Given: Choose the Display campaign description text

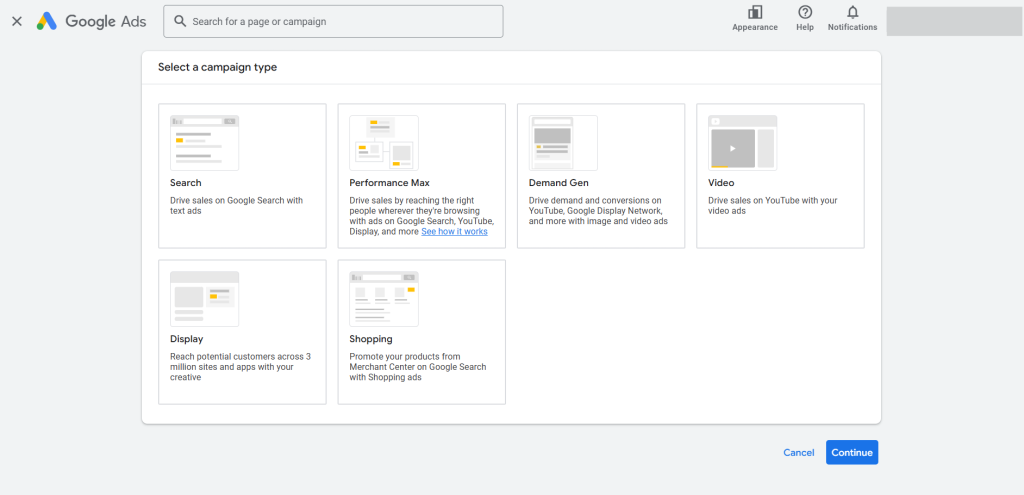Looking at the screenshot, I should click(240, 366).
